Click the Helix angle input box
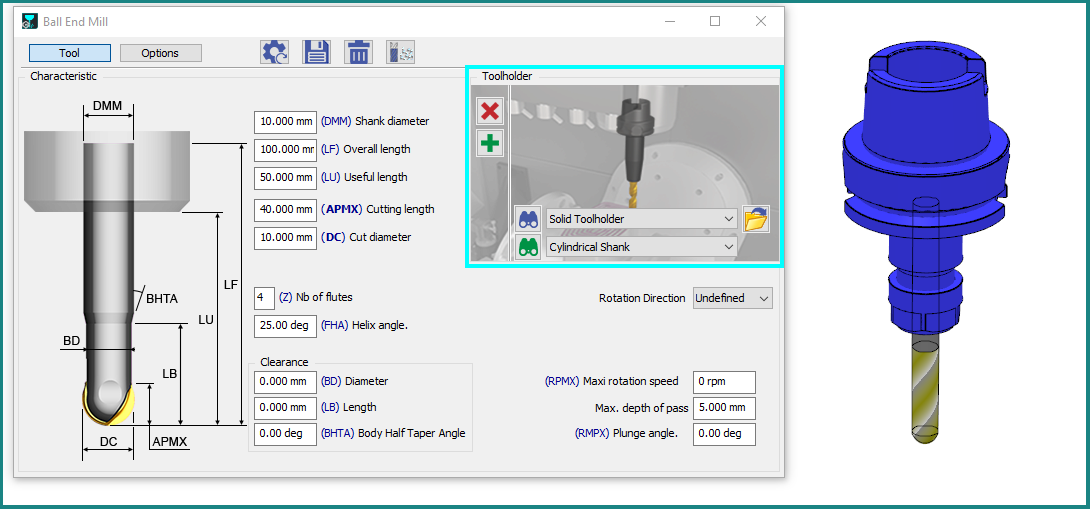The height and width of the screenshot is (510, 1090). click(285, 325)
